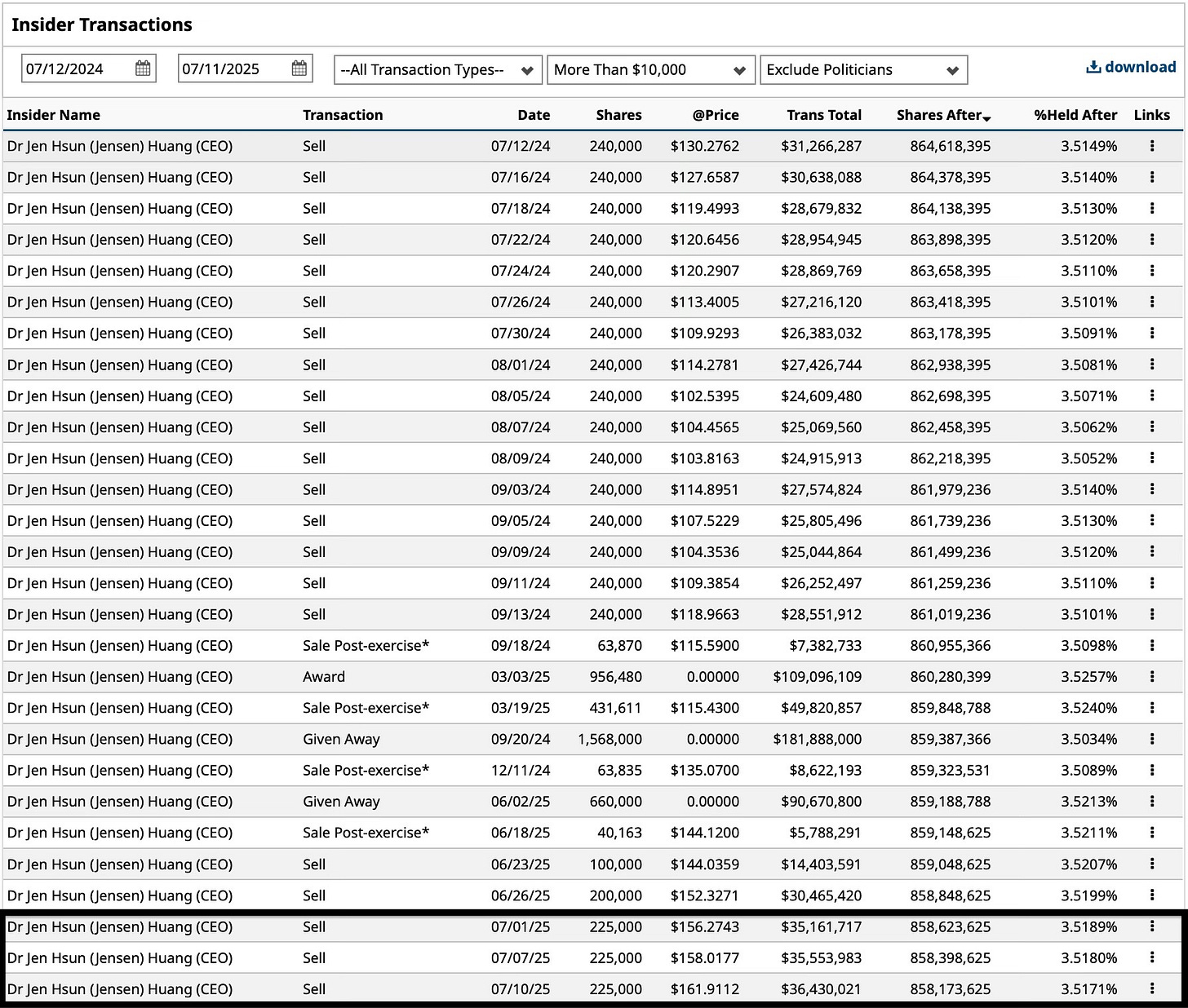Click insider name in 07/12/24 row
Viewport: 1188px width, 1008px height.
click(x=120, y=146)
